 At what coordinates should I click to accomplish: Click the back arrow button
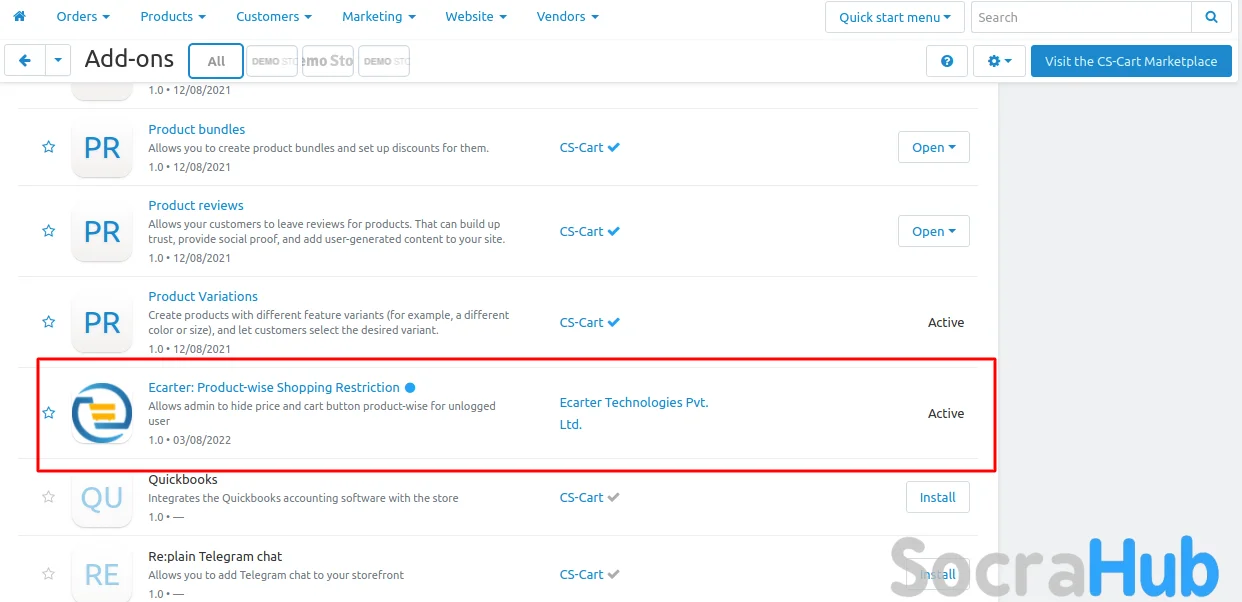(25, 61)
